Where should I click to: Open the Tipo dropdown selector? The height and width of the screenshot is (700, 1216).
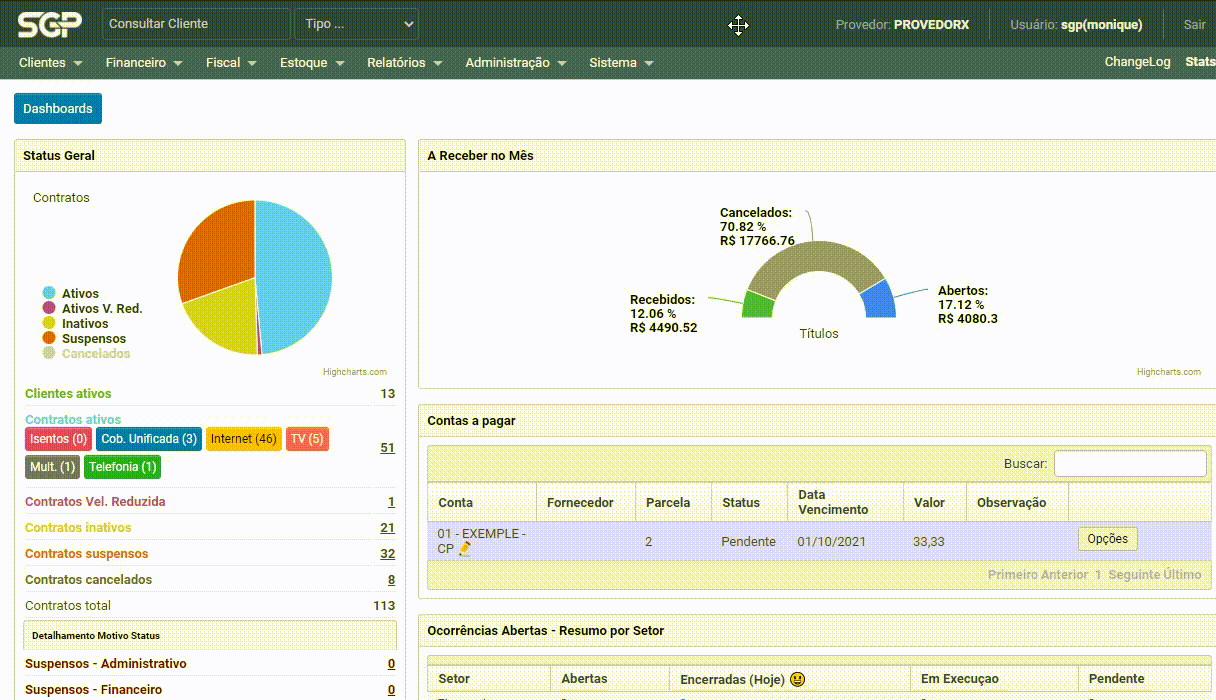click(x=357, y=24)
